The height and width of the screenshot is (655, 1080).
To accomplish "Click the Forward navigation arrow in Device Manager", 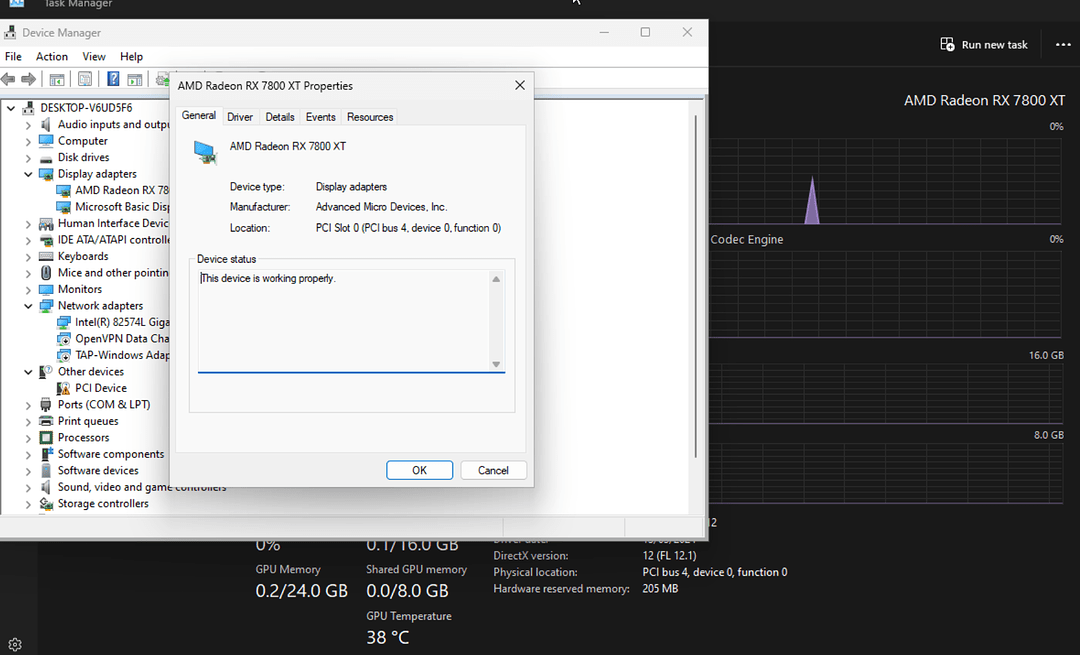I will 28,79.
